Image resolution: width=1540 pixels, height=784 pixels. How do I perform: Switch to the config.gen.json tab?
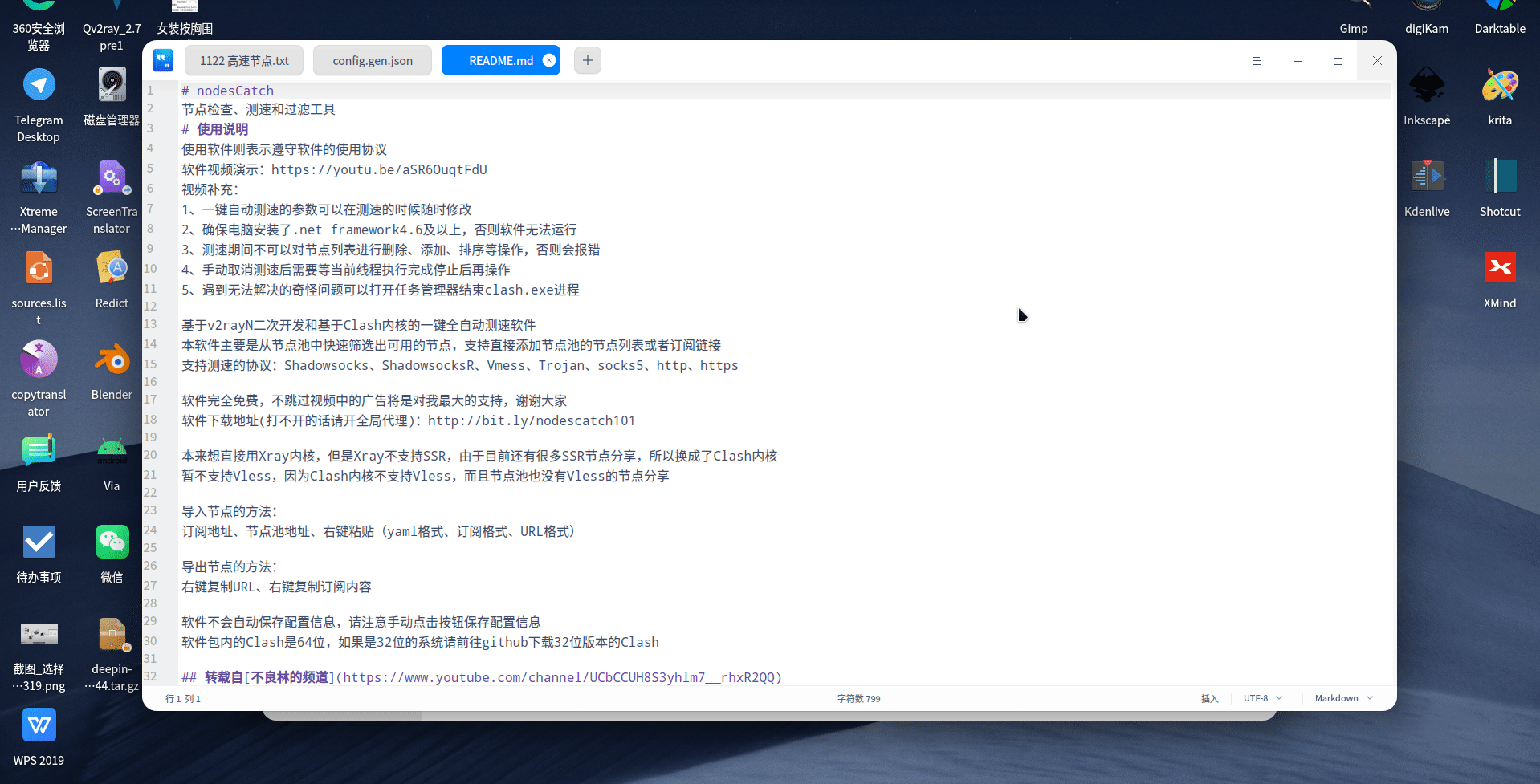(x=372, y=59)
